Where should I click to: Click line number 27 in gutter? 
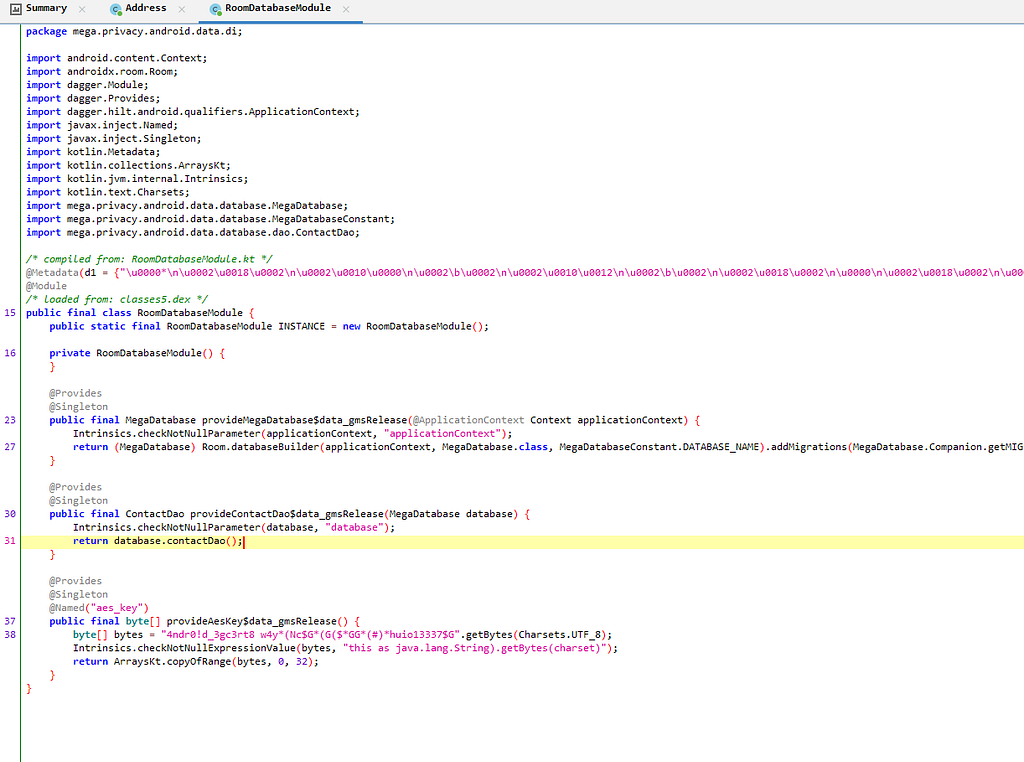pos(10,447)
